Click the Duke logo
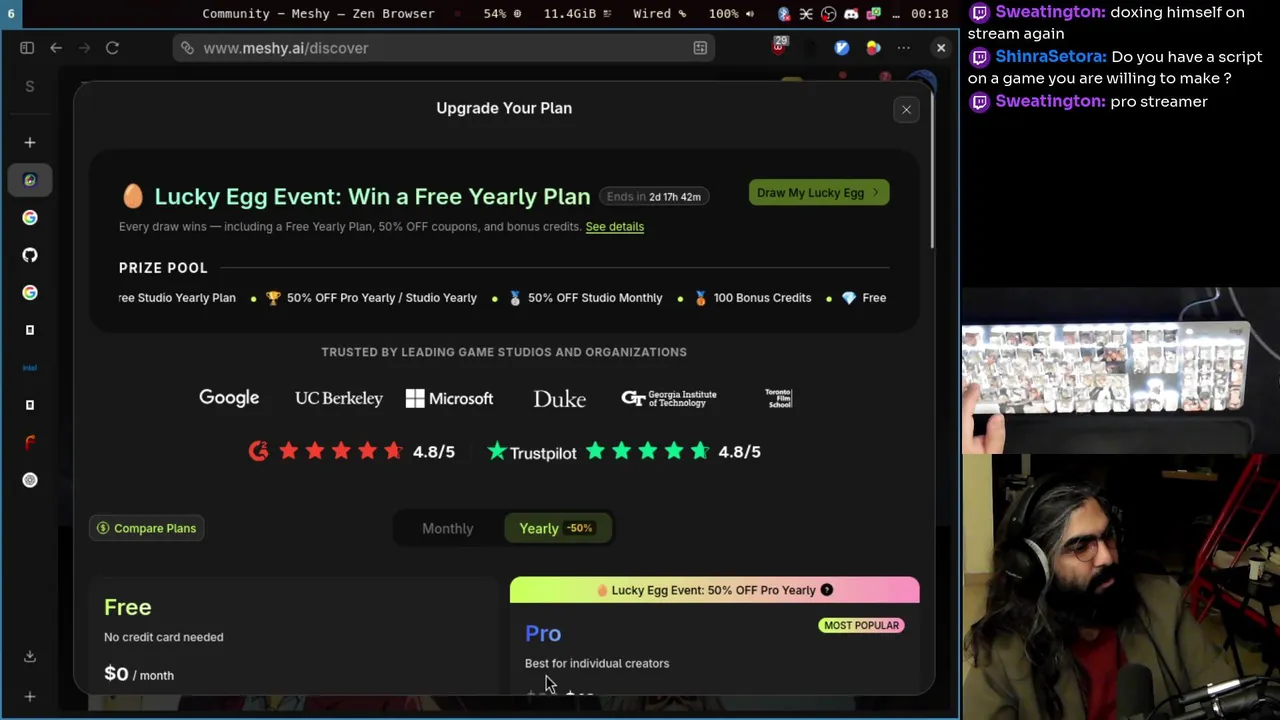The width and height of the screenshot is (1280, 720). 559,399
